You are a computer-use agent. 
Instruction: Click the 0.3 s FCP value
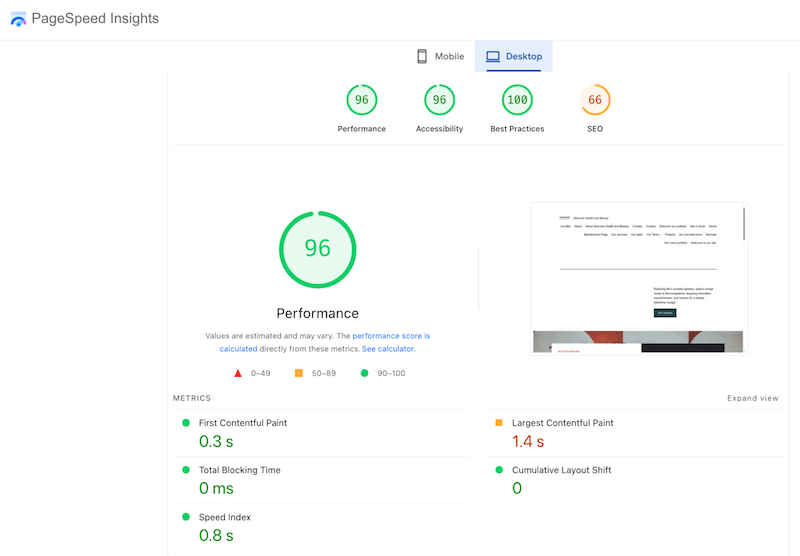click(216, 441)
